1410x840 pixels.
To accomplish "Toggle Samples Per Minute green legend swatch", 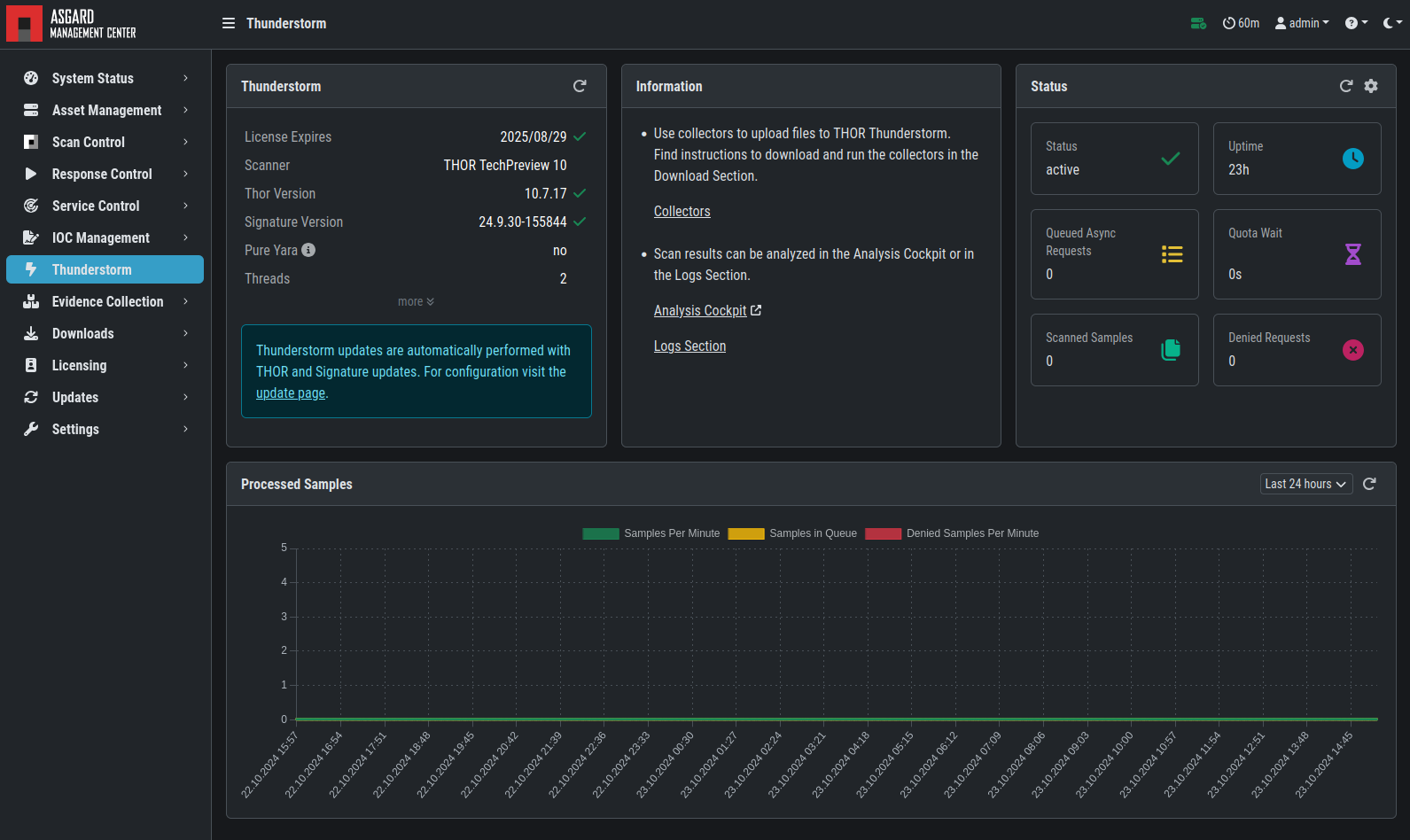I will pyautogui.click(x=601, y=533).
